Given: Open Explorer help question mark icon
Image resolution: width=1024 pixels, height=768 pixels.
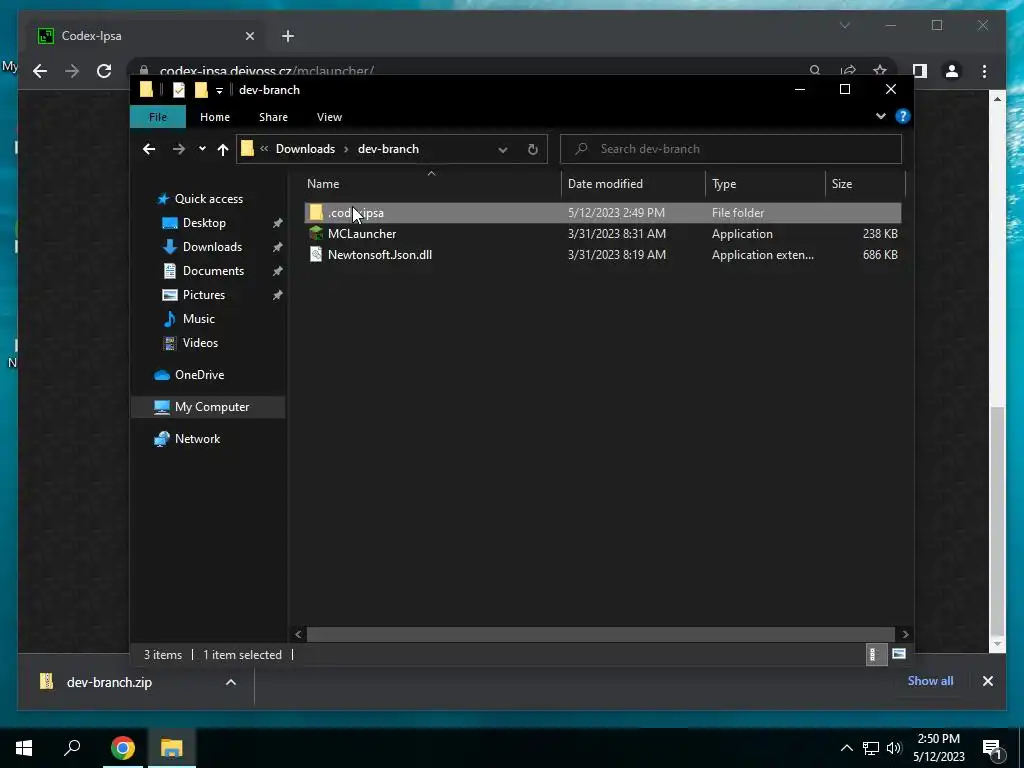Looking at the screenshot, I should tap(903, 116).
